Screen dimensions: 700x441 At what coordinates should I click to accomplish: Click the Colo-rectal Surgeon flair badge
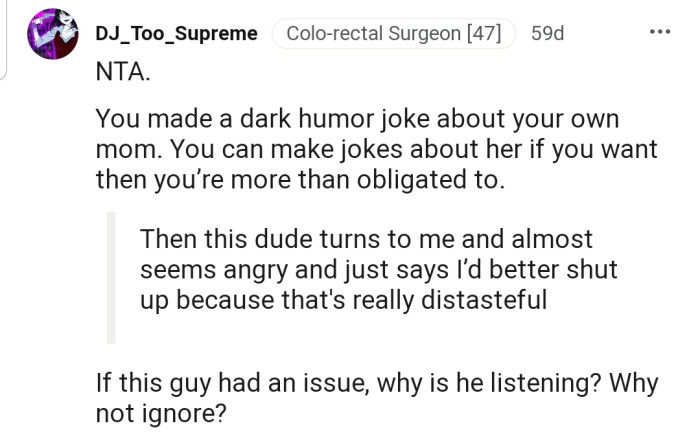393,33
